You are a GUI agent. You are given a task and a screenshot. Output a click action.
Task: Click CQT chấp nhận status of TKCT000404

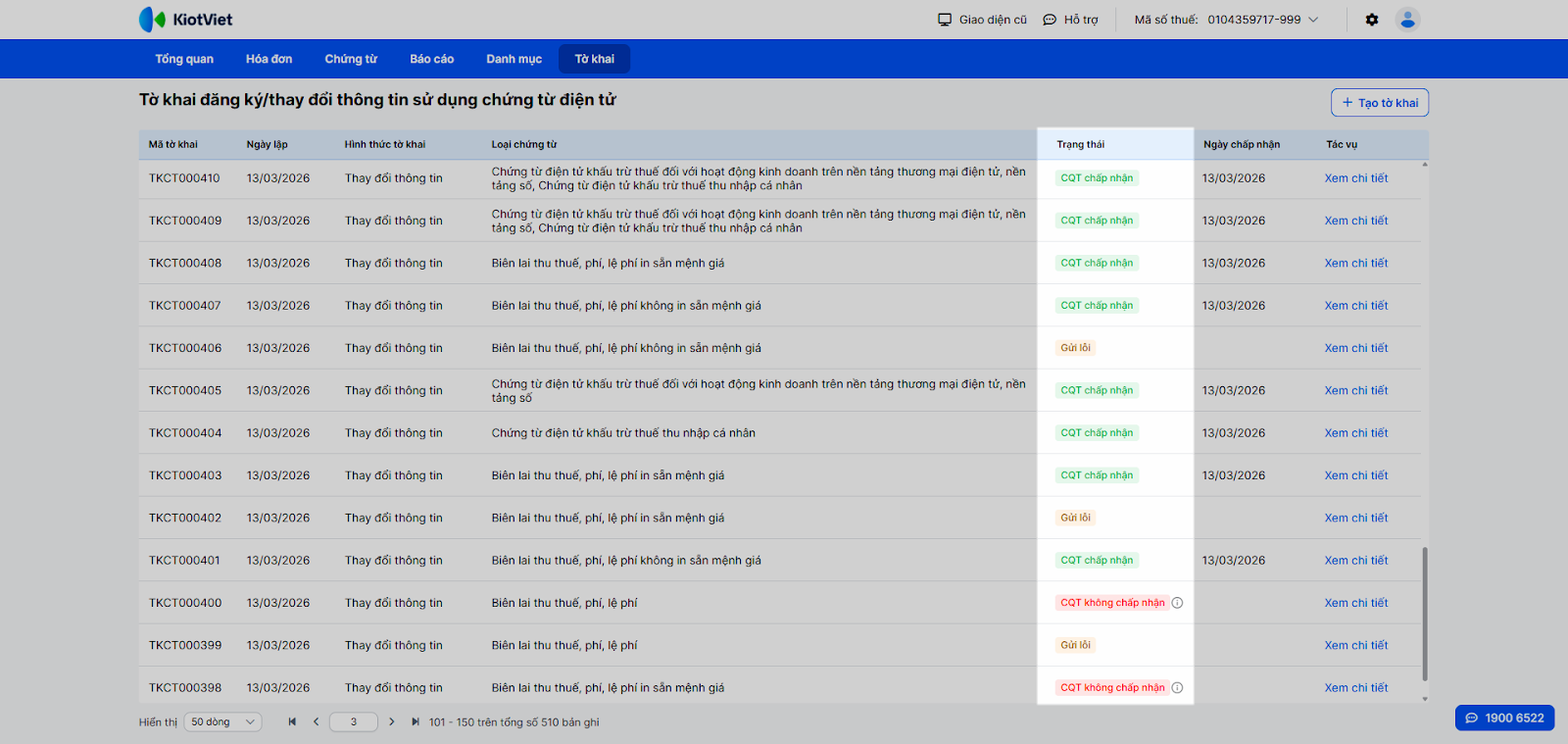coord(1097,433)
